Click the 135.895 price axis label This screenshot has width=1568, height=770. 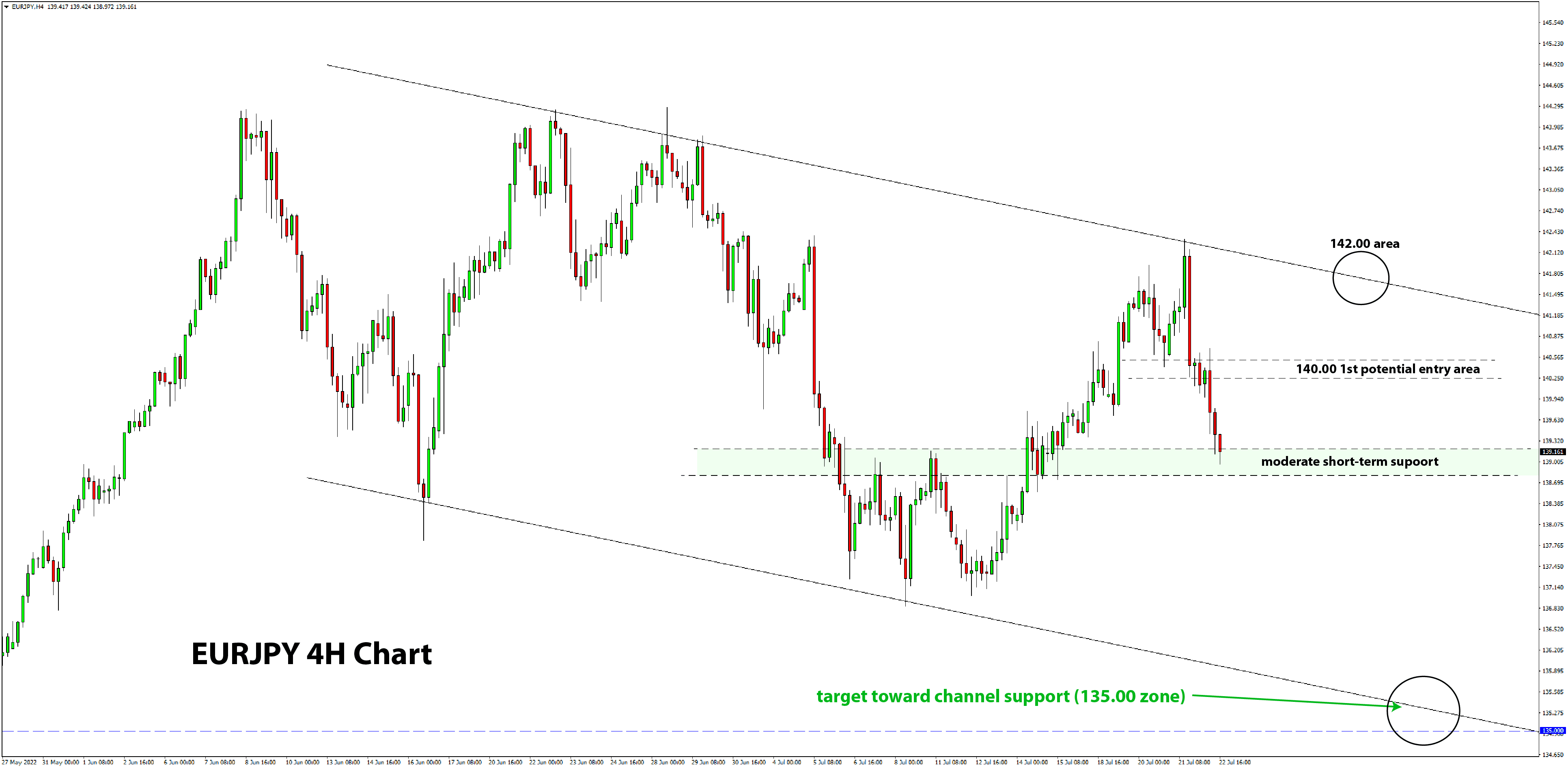coord(1552,671)
